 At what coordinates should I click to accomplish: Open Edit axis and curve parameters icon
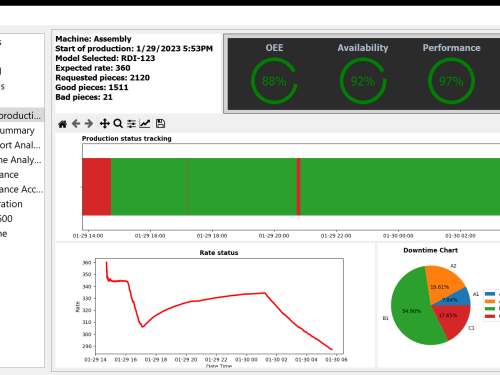145,124
